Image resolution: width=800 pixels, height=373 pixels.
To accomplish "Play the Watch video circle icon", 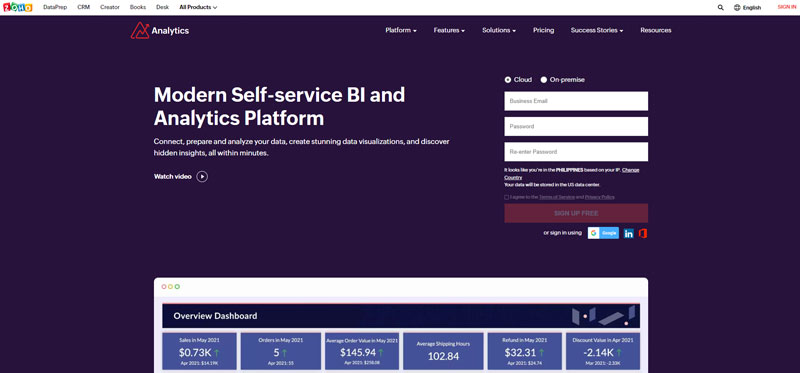I will click(x=202, y=177).
